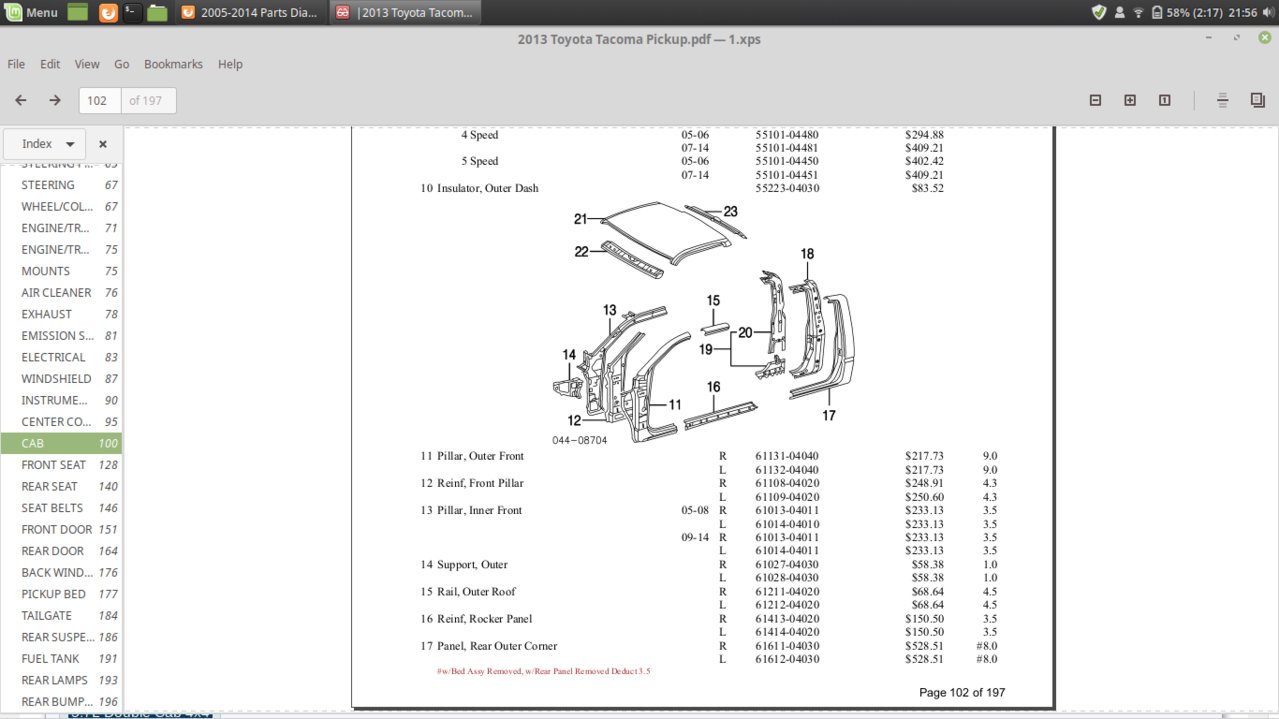Reset zoom to original size icon
The image size is (1279, 719).
(1165, 100)
